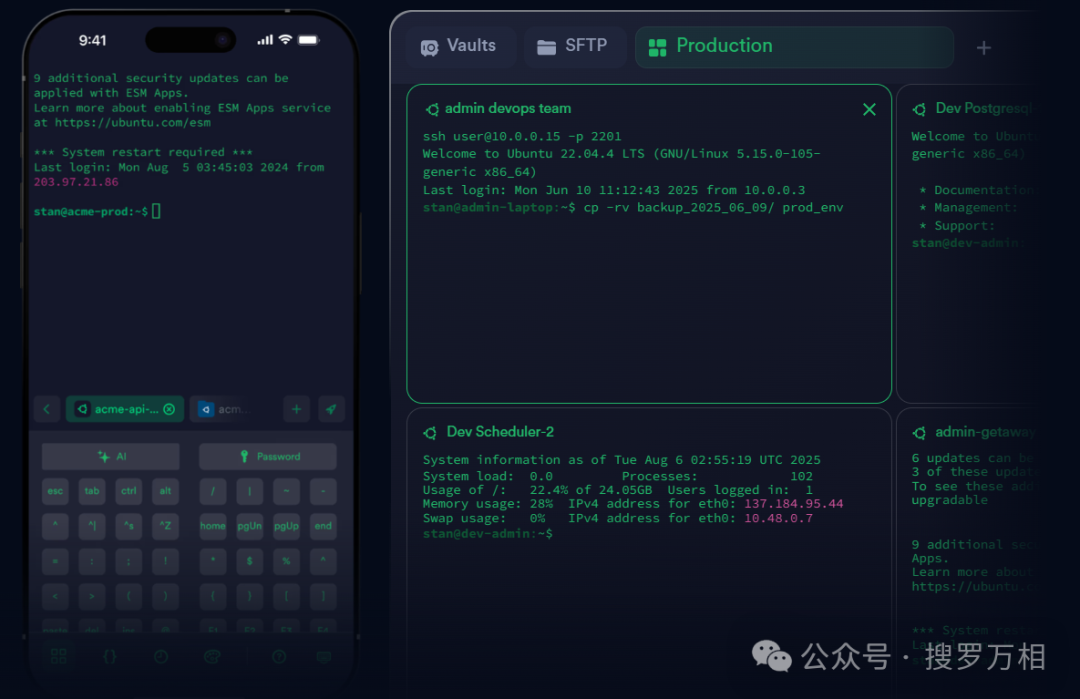
Task: Click the admin-getaway terminal pane title
Action: pyautogui.click(x=982, y=432)
